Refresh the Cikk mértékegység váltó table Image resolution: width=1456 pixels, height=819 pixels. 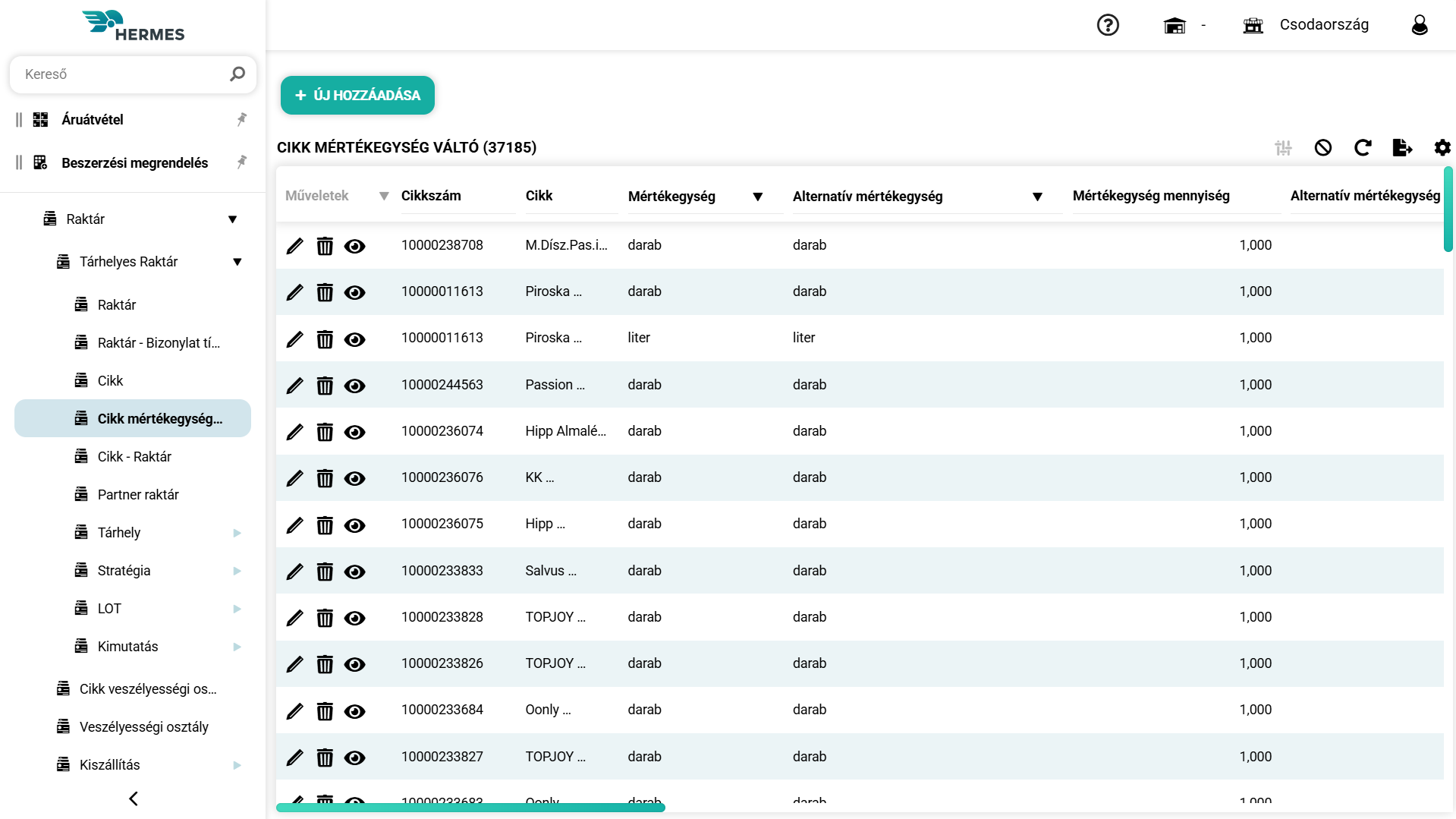click(1363, 148)
